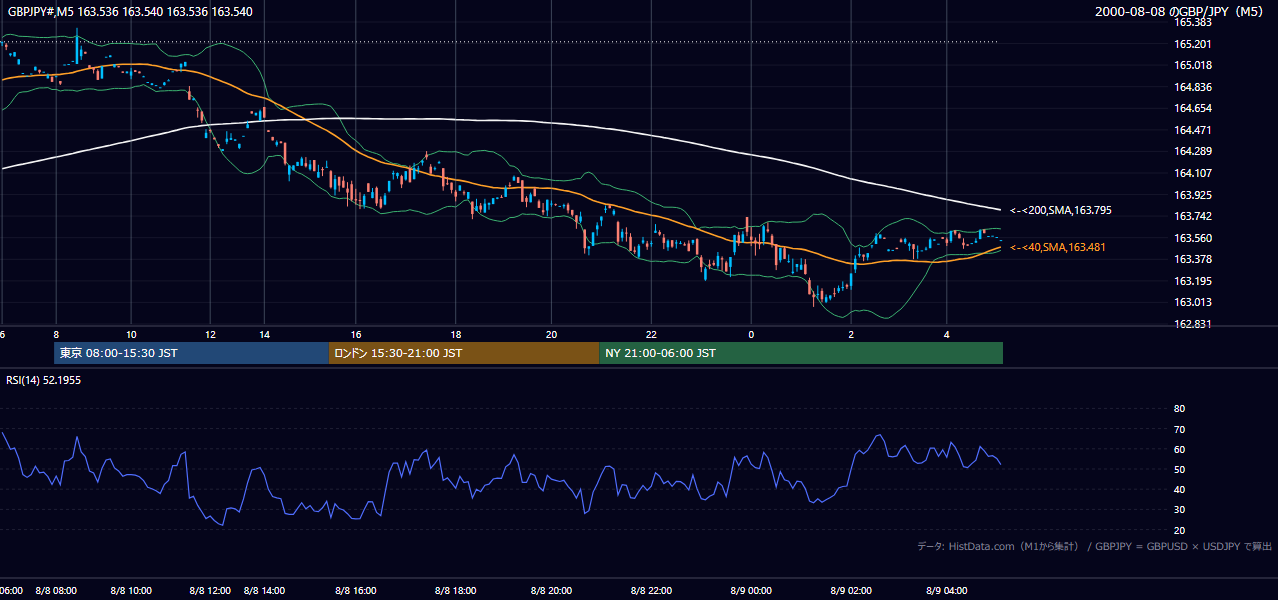Click price axis value 165.201
Image resolution: width=1278 pixels, height=600 pixels.
(x=1192, y=44)
